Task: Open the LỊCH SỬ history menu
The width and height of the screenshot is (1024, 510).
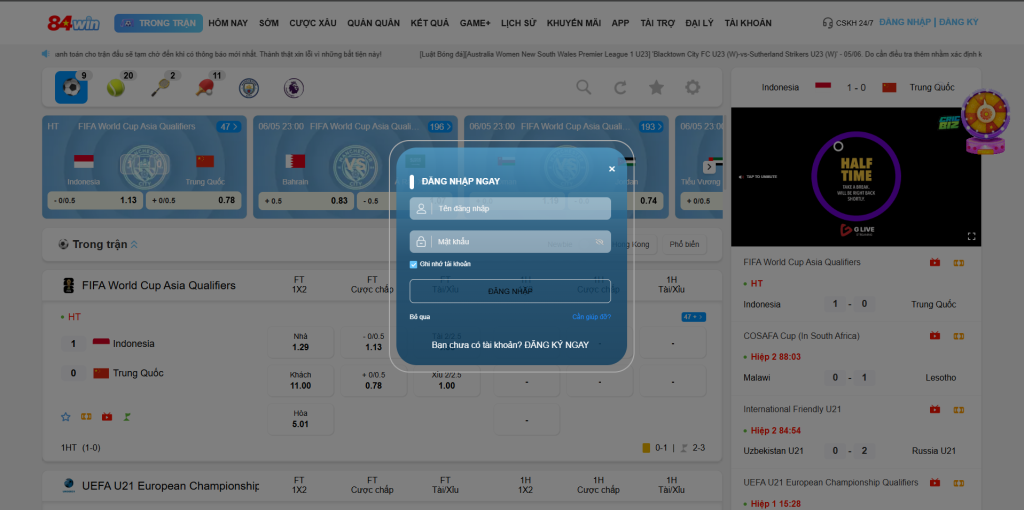Action: (519, 23)
